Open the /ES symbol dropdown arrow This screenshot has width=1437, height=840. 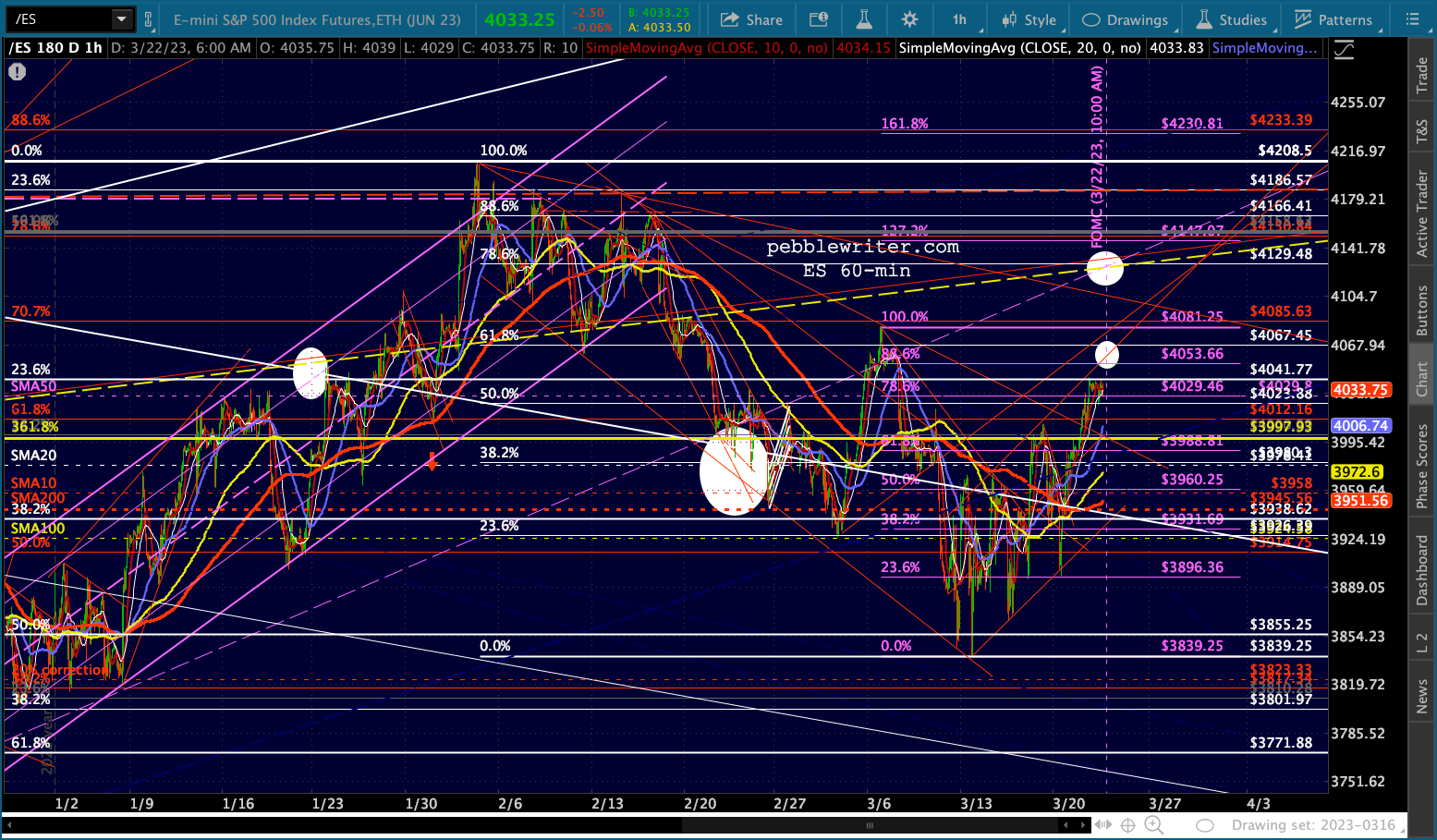pos(122,19)
